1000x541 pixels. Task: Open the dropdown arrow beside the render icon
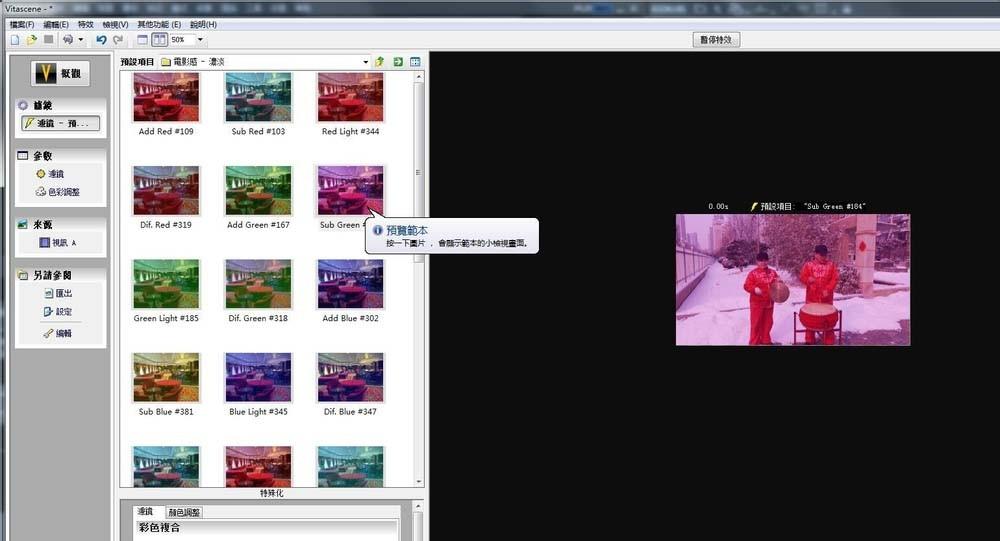click(81, 40)
